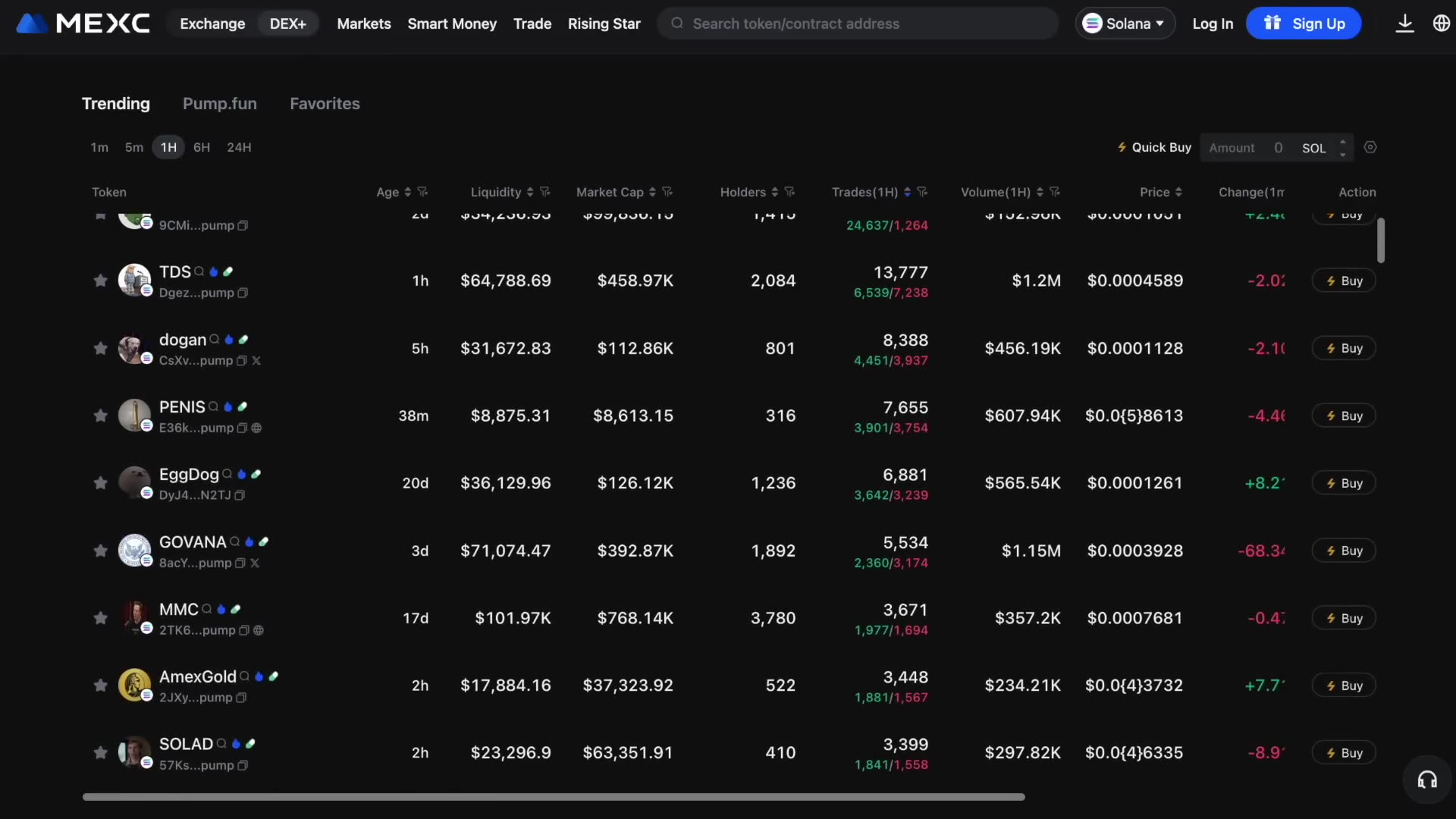Click the headset support icon bottom right
The image size is (1456, 819).
tap(1426, 780)
